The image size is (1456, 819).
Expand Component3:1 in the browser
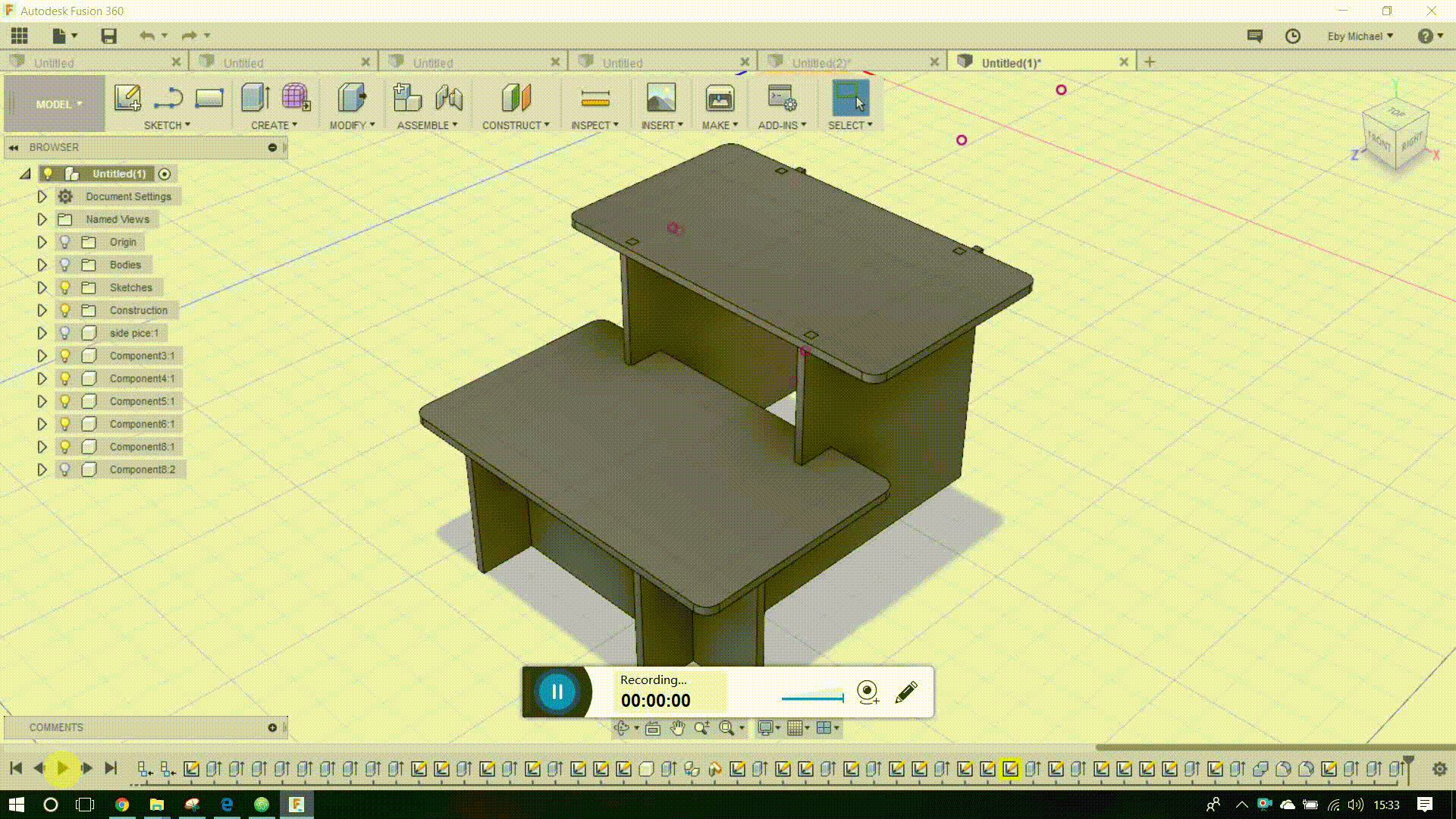click(42, 356)
